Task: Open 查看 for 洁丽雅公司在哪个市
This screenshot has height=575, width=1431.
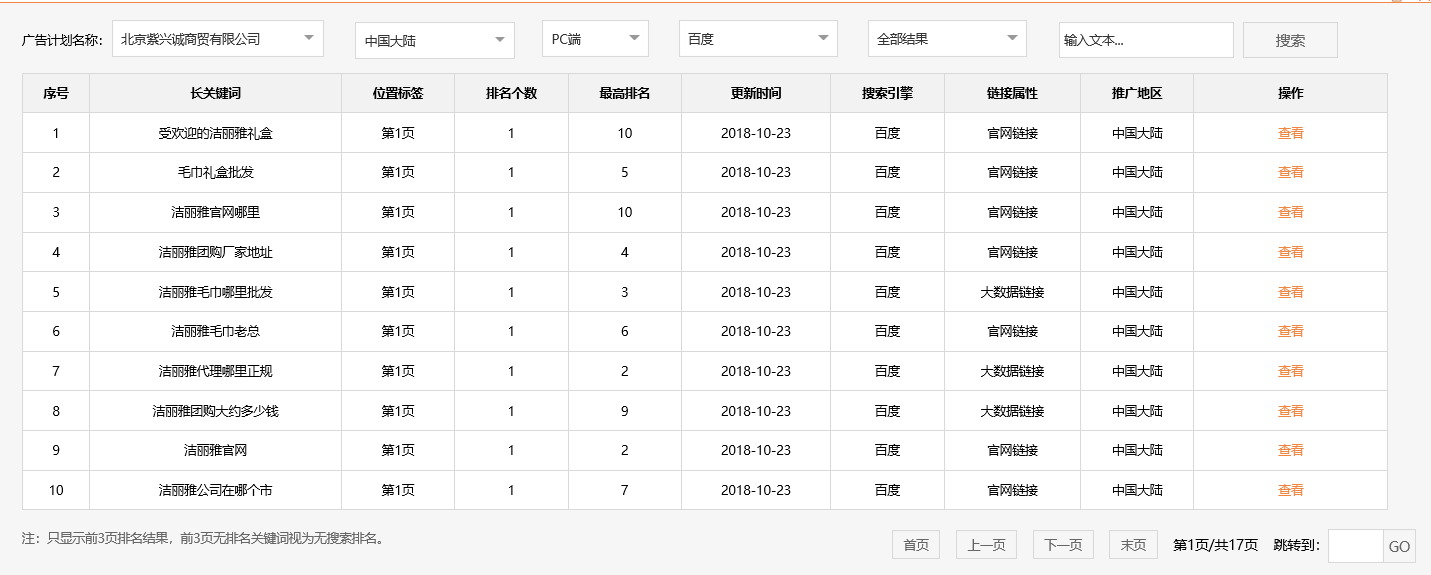Action: point(1291,490)
